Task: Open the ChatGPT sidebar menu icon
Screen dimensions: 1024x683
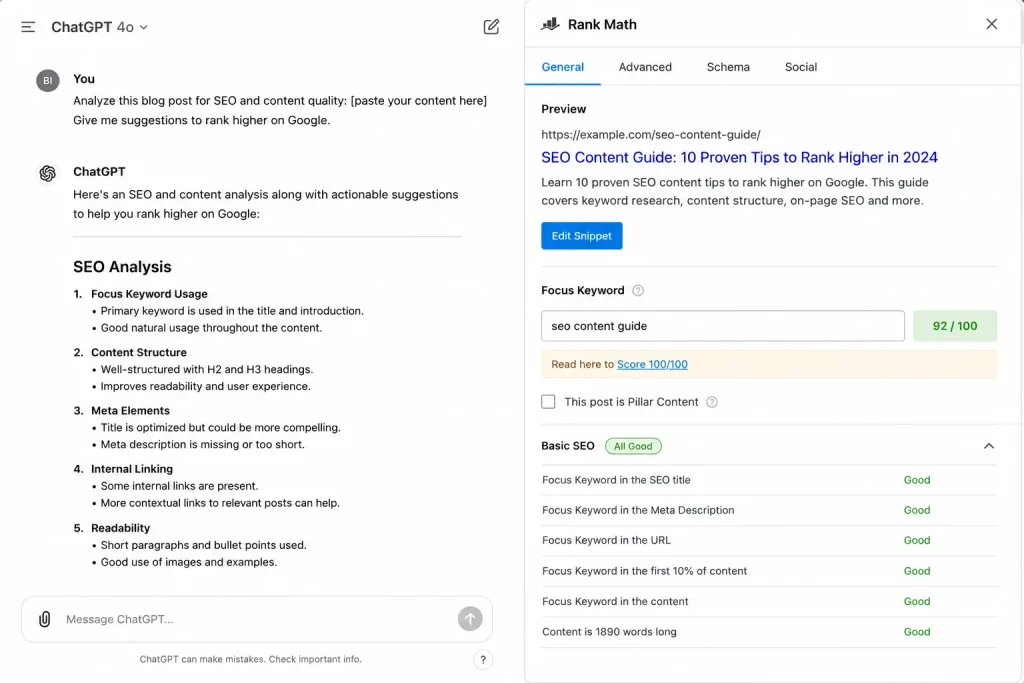Action: point(28,27)
